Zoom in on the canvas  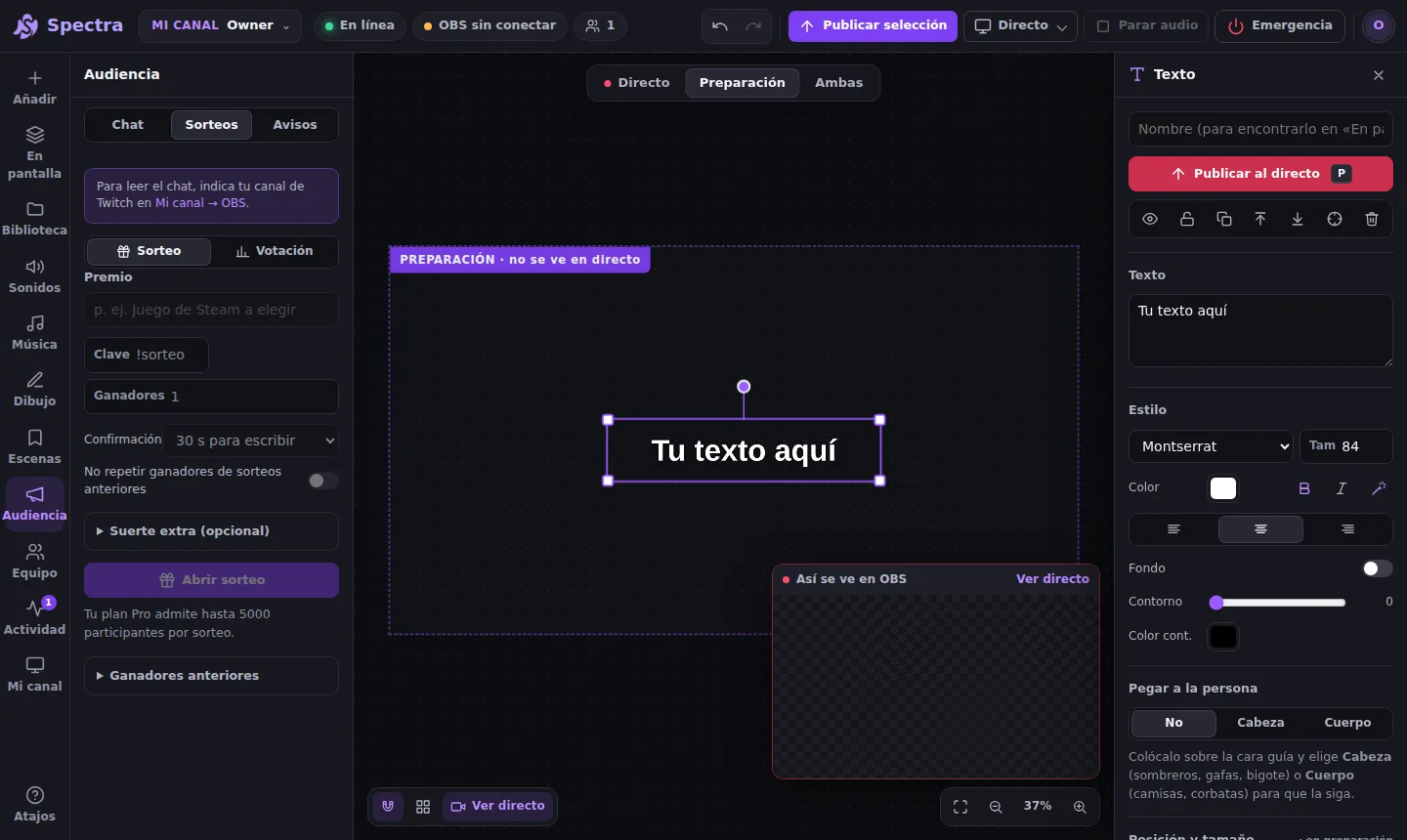click(x=1080, y=807)
